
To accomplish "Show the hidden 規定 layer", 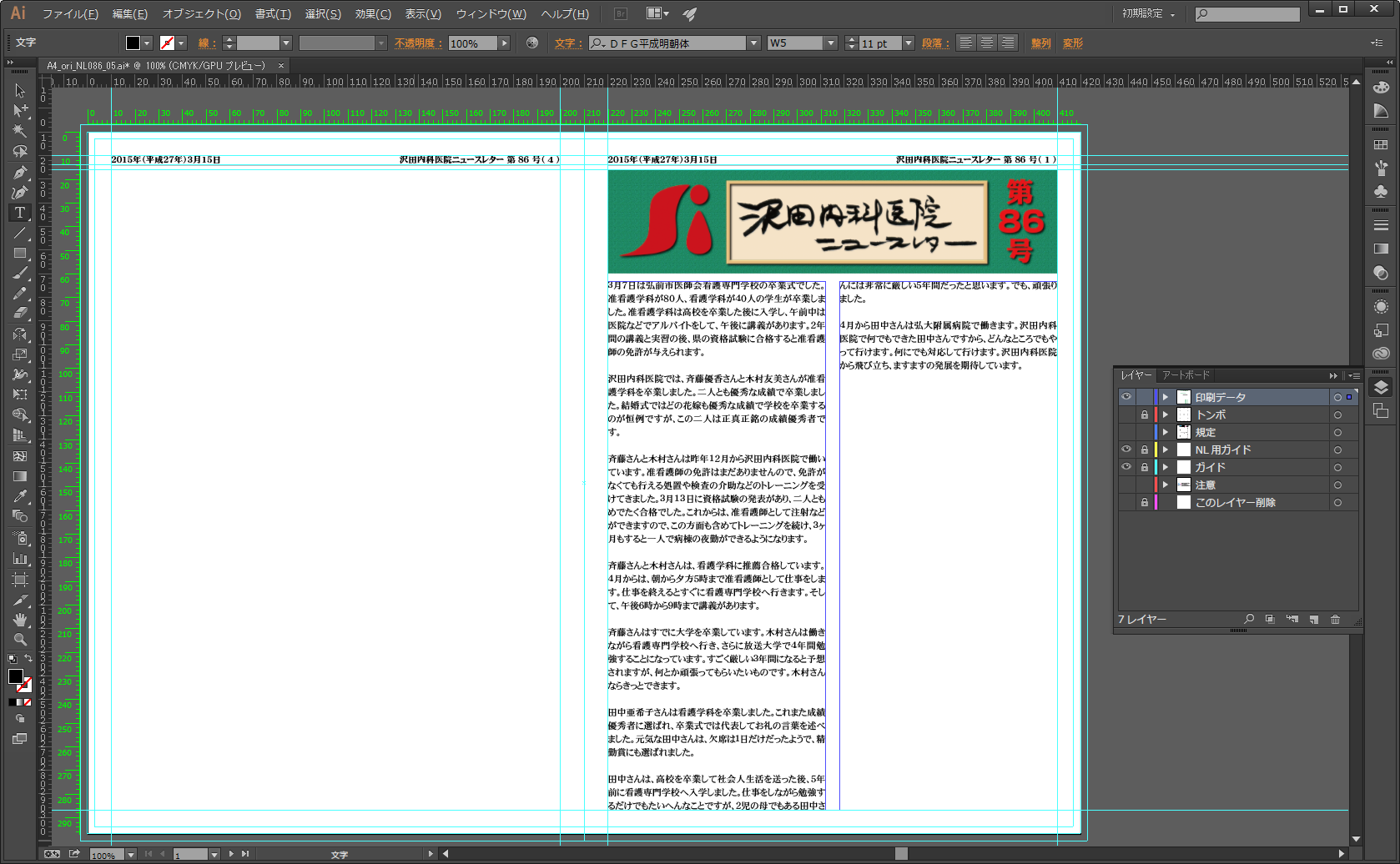I will coord(1126,432).
